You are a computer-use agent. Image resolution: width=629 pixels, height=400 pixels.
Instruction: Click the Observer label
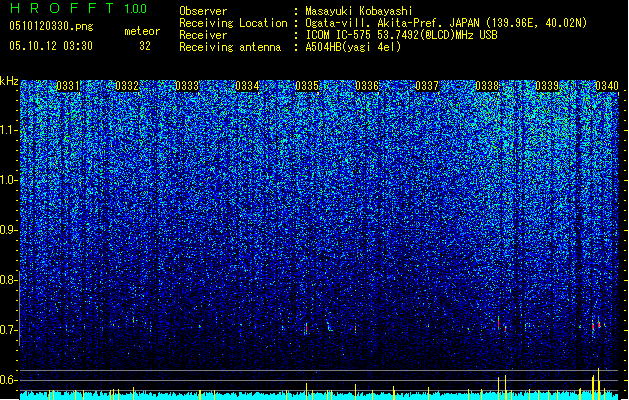pyautogui.click(x=203, y=11)
